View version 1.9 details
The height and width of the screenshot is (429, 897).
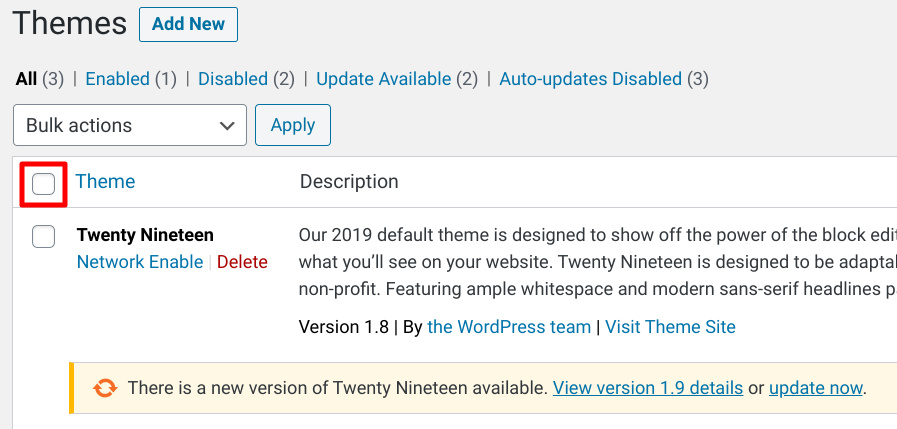648,388
